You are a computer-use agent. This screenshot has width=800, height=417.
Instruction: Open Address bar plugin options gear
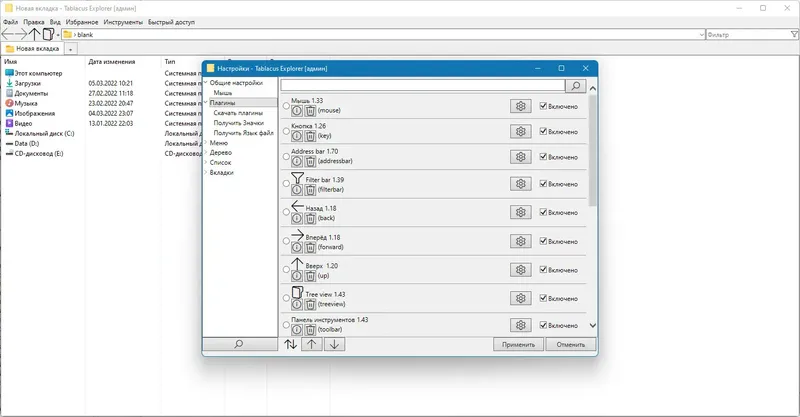pyautogui.click(x=520, y=157)
